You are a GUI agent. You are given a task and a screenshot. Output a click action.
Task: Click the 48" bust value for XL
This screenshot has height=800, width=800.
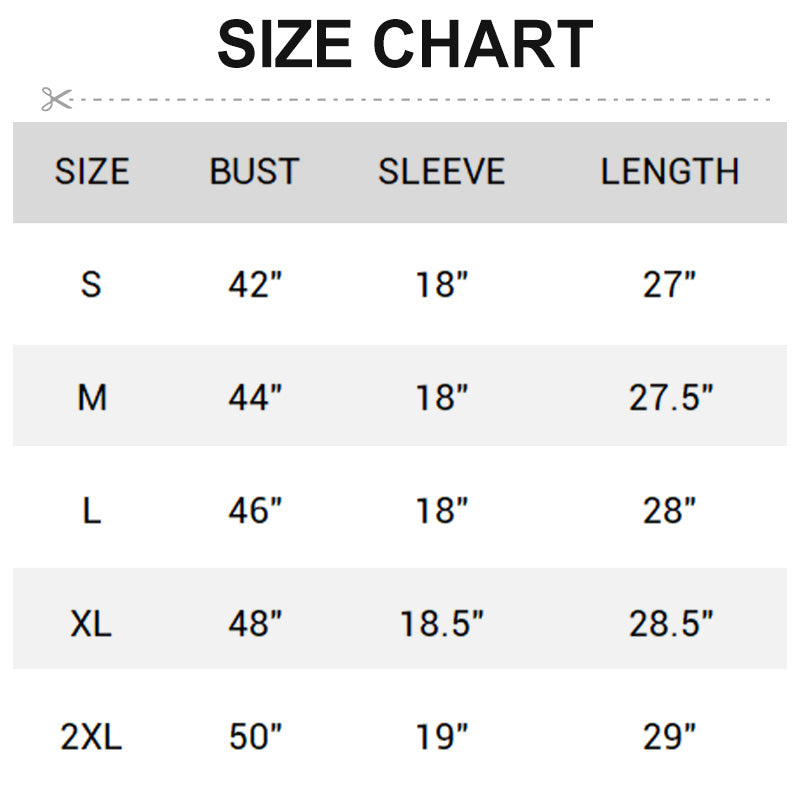tap(255, 625)
